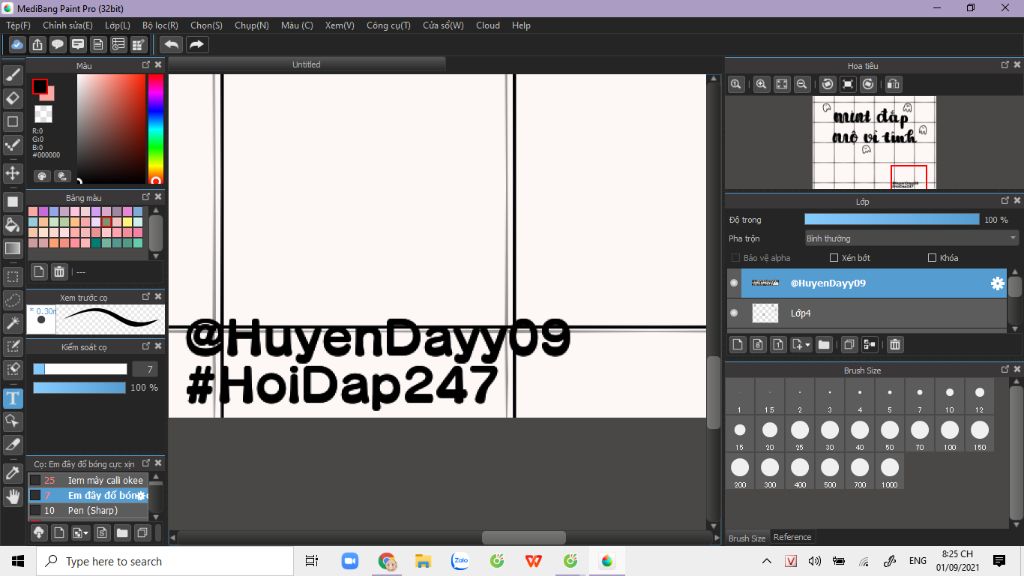Open the Untitled canvas tab
Viewport: 1024px width, 576px height.
click(306, 65)
